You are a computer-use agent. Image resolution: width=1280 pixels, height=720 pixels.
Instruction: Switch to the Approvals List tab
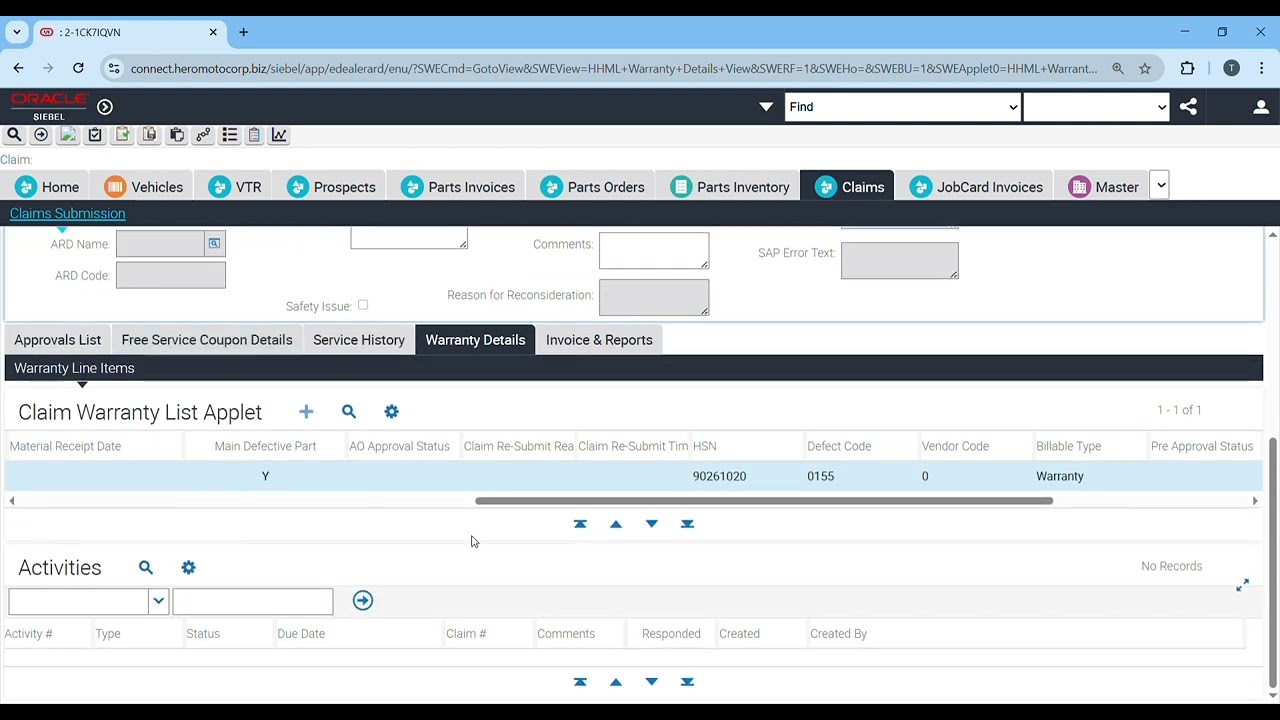58,340
